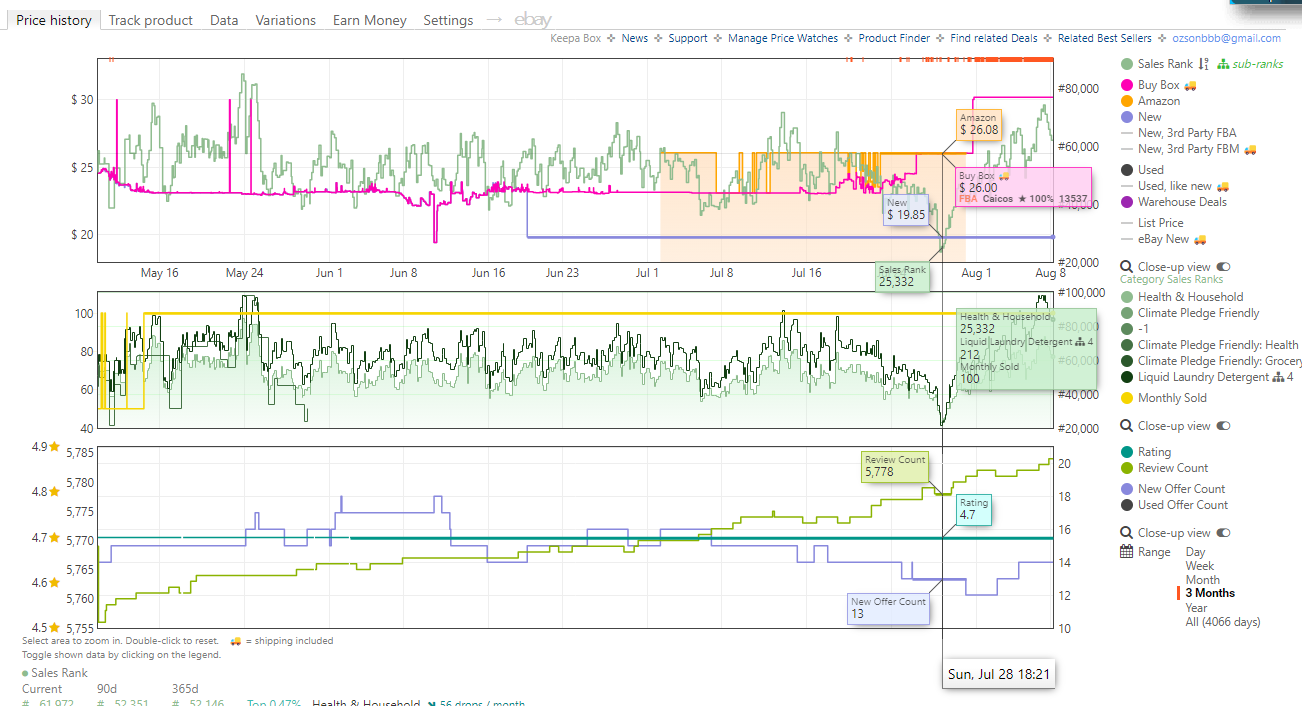1302x706 pixels.
Task: Open Manage Price Watches link
Action: (x=783, y=39)
